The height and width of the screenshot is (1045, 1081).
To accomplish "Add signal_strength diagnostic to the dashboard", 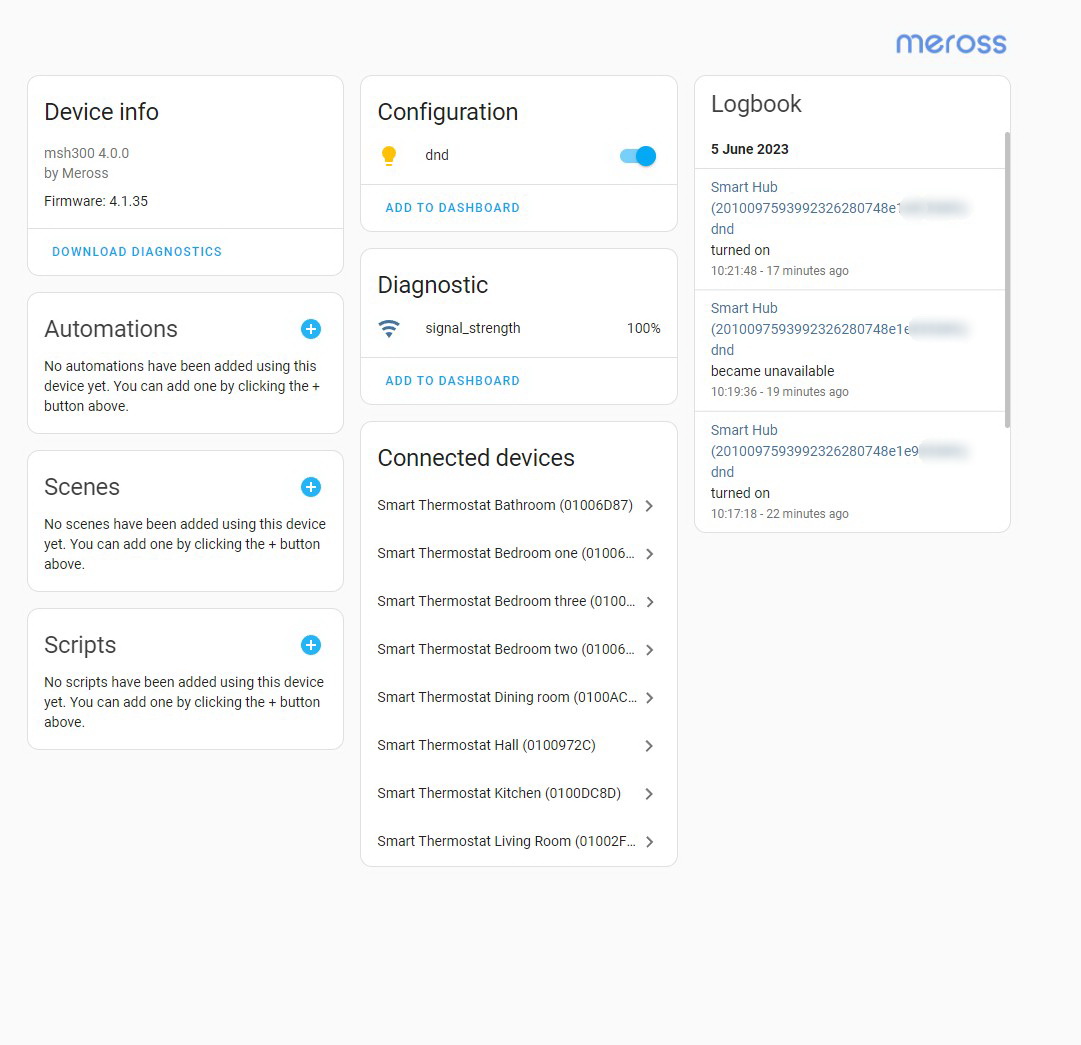I will (x=452, y=380).
